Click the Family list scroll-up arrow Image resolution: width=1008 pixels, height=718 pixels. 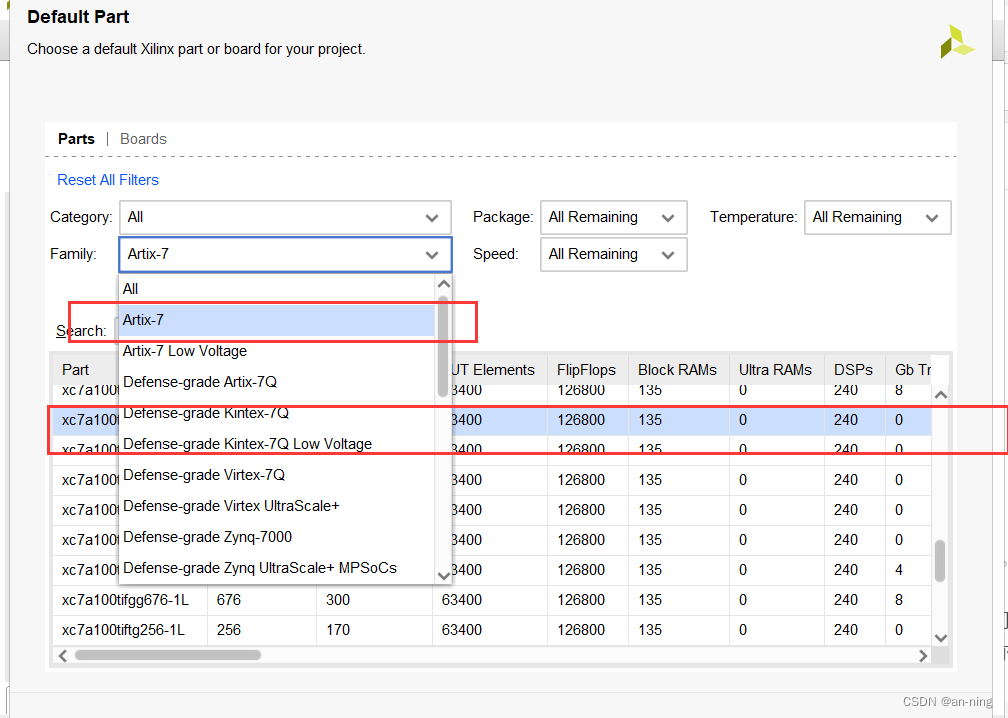(444, 283)
